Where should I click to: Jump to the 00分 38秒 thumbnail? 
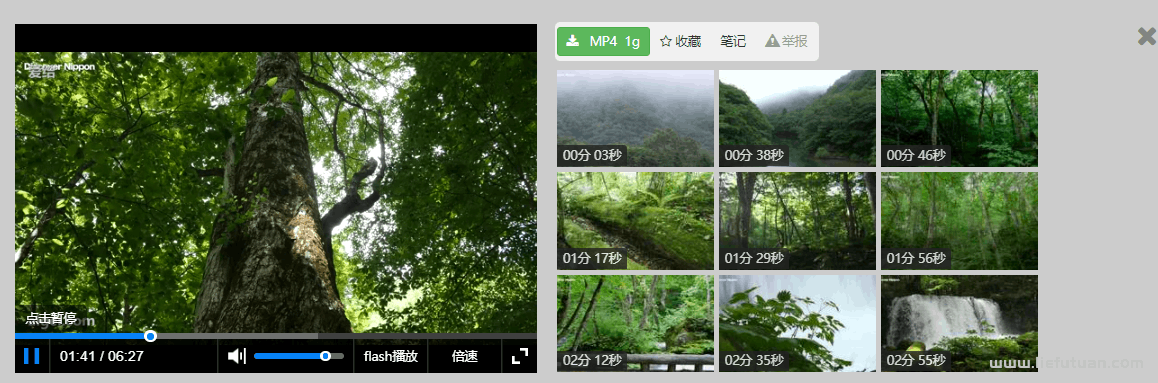pos(798,119)
